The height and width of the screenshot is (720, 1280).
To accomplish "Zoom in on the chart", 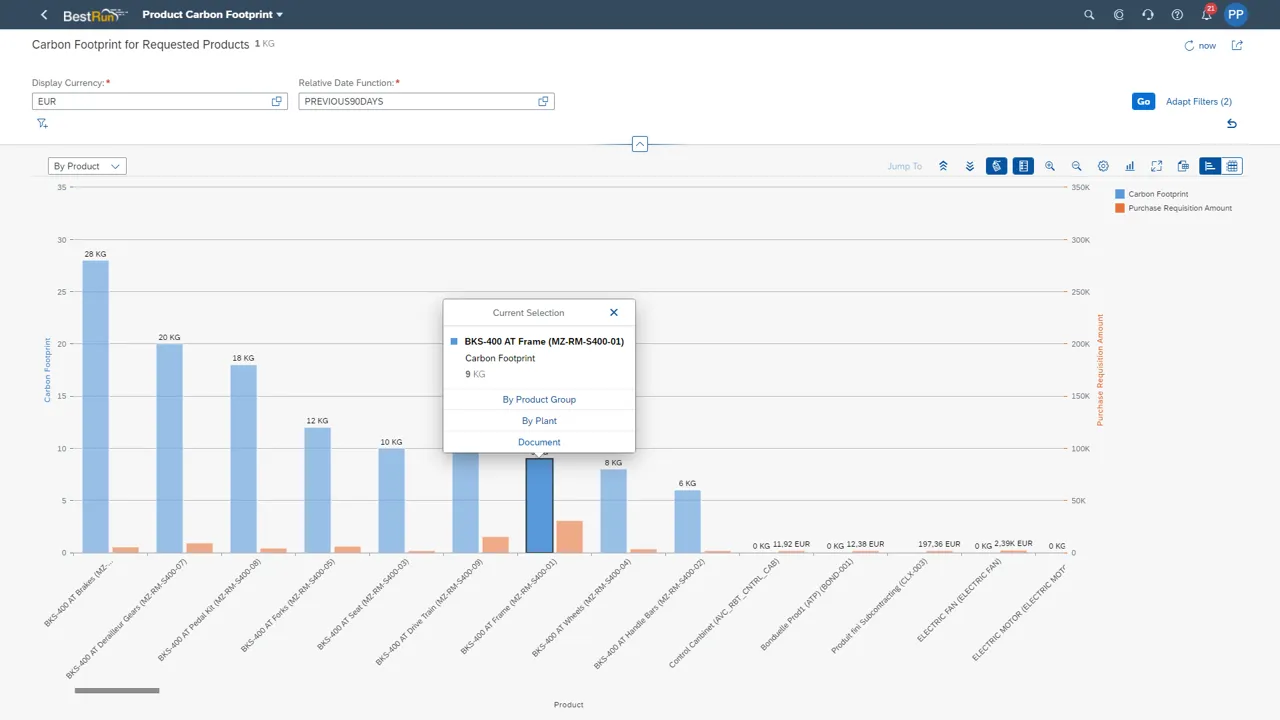I will tap(1050, 165).
